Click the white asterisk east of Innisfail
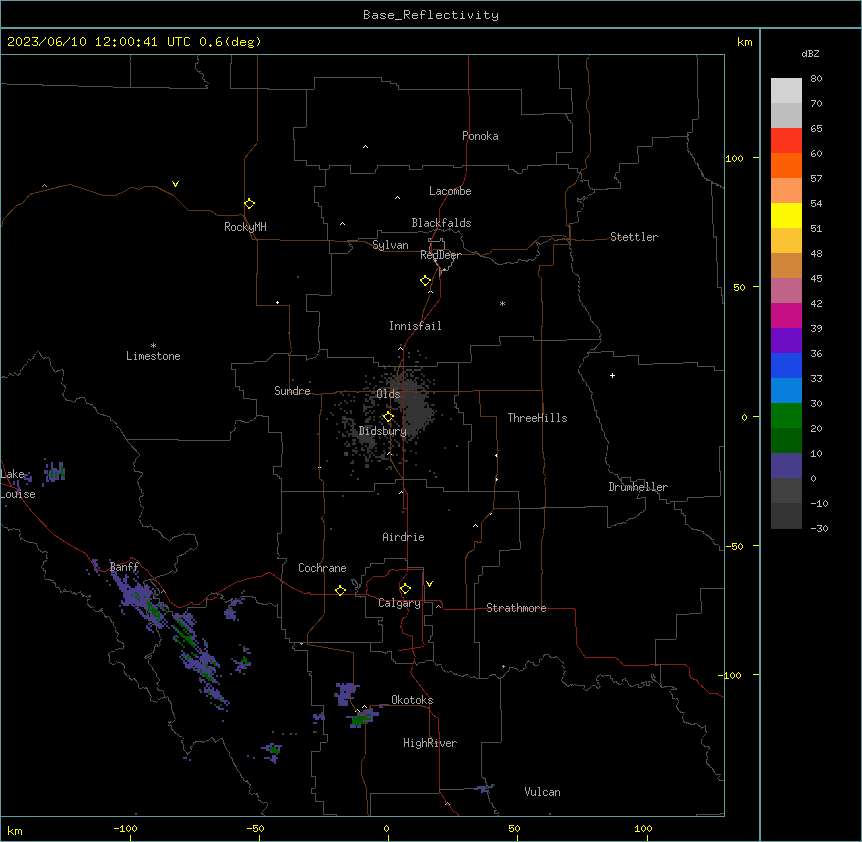The height and width of the screenshot is (842, 862). click(x=502, y=303)
